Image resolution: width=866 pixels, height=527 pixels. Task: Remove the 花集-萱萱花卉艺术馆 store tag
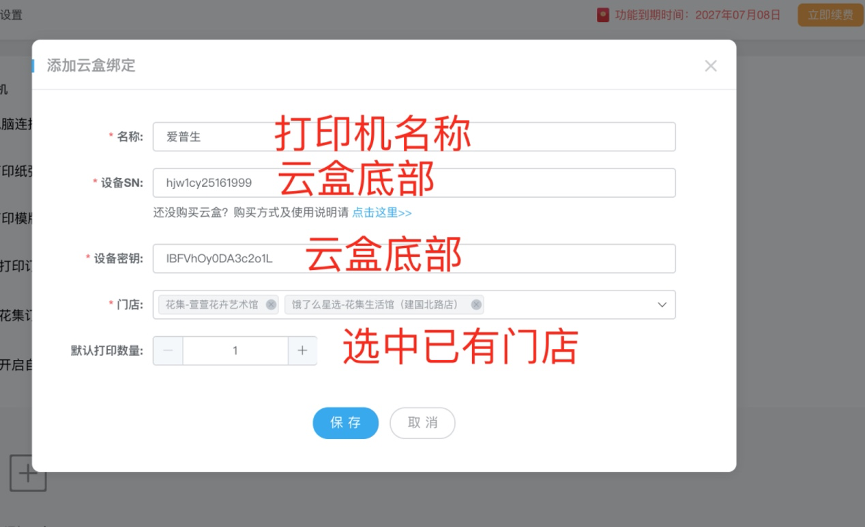tap(271, 304)
